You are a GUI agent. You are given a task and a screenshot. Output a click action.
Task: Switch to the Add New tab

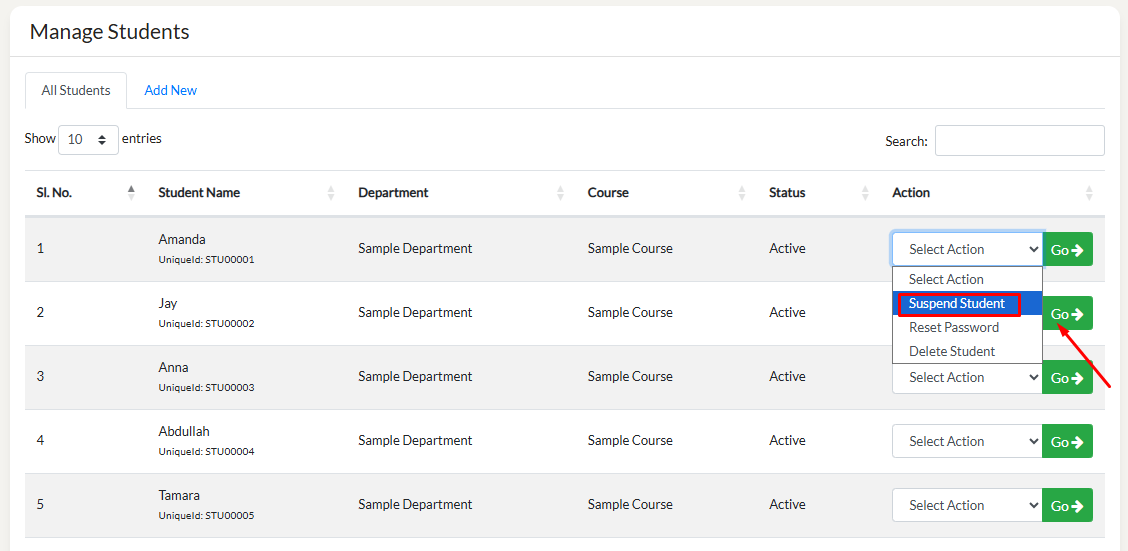pyautogui.click(x=170, y=90)
